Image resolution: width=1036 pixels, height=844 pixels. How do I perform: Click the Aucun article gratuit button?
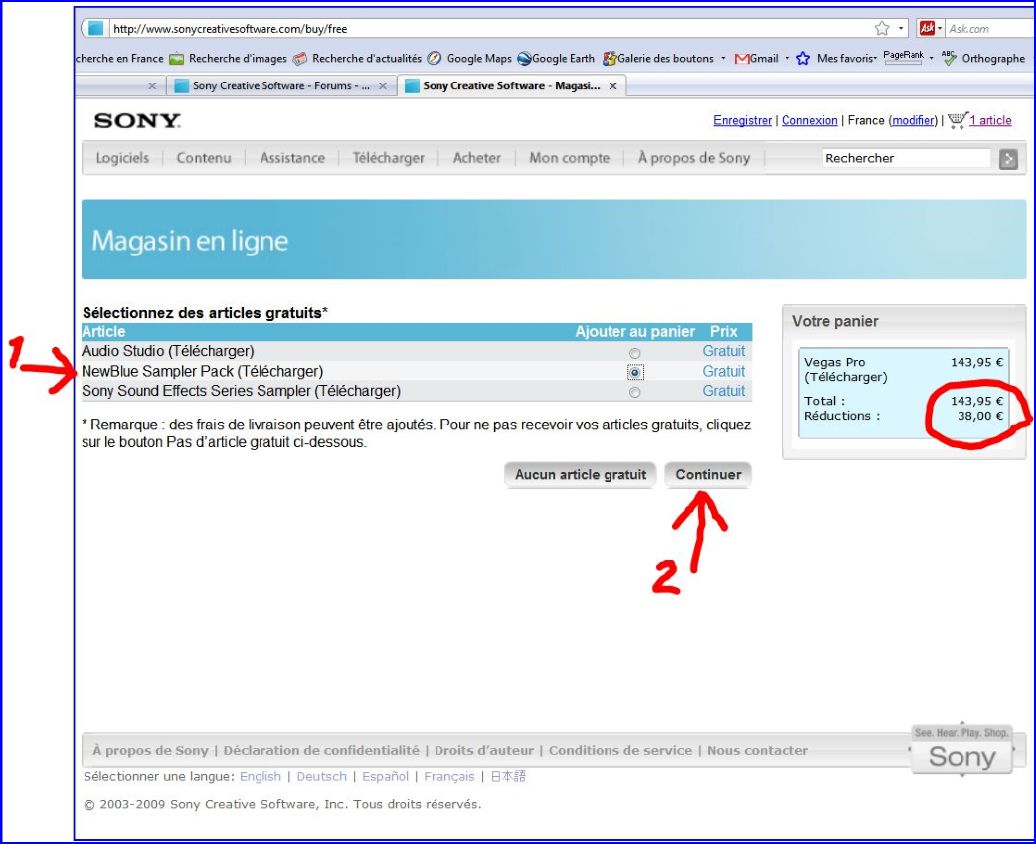580,475
